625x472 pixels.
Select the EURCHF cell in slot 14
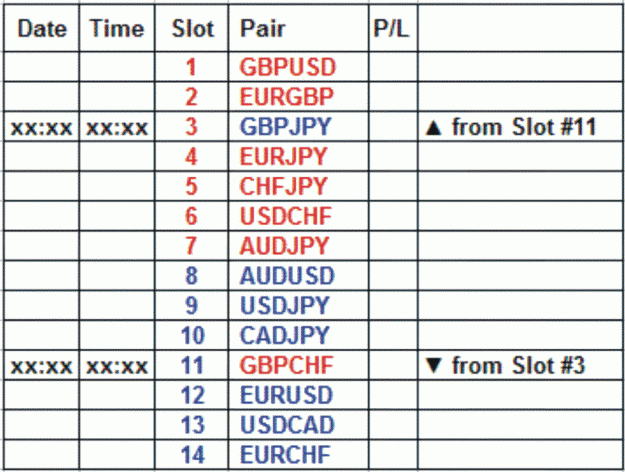click(x=299, y=454)
